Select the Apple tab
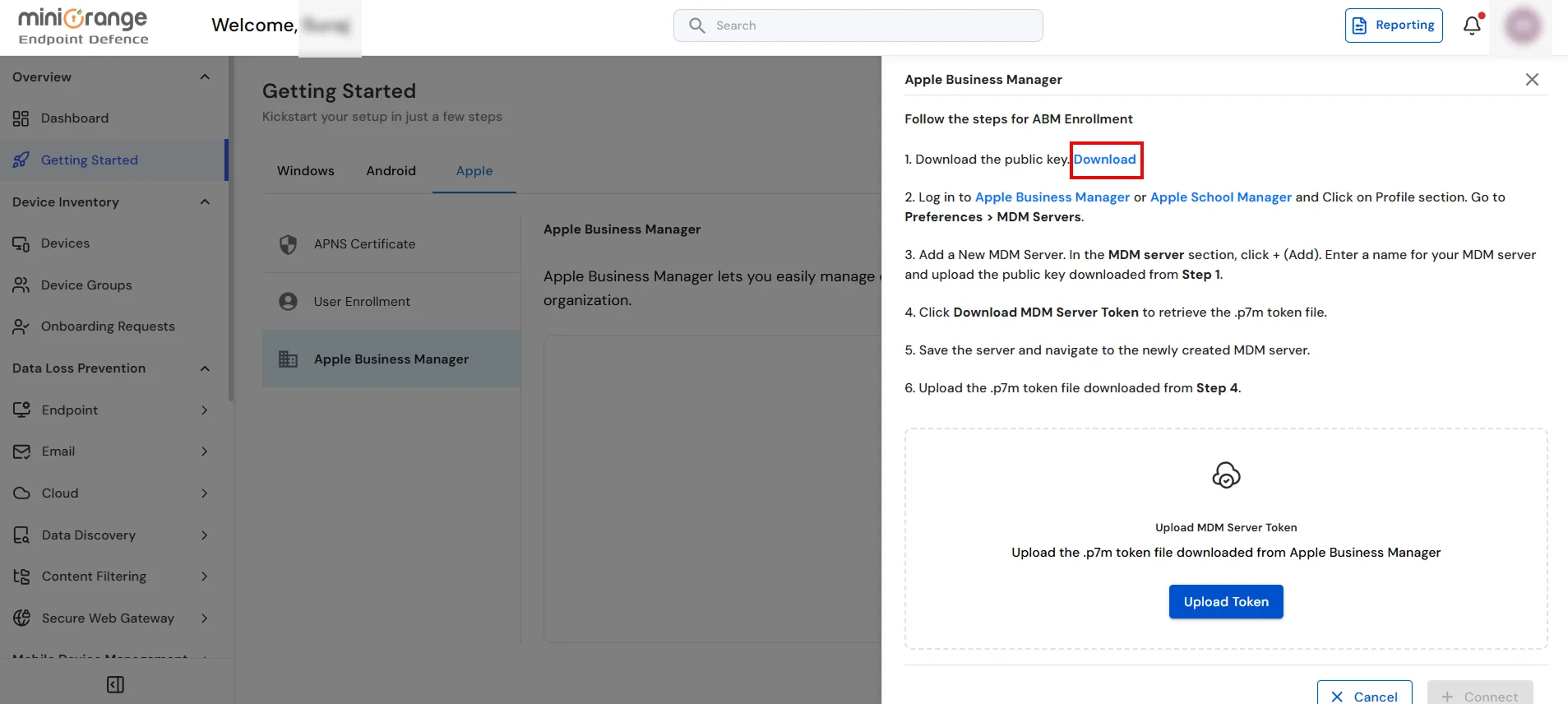Image resolution: width=1568 pixels, height=704 pixels. [474, 171]
